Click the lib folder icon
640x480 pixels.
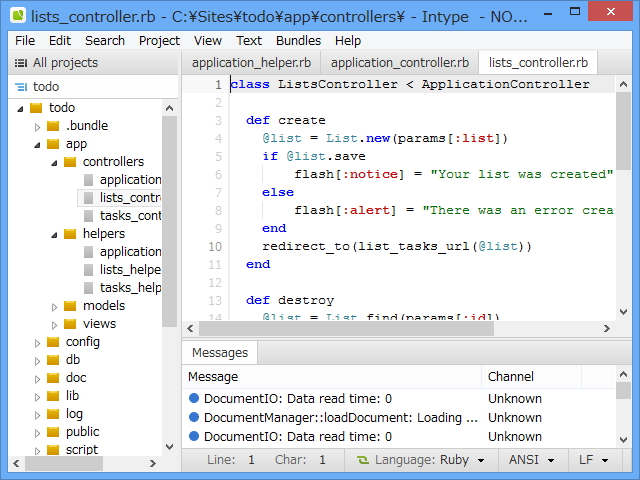click(53, 396)
